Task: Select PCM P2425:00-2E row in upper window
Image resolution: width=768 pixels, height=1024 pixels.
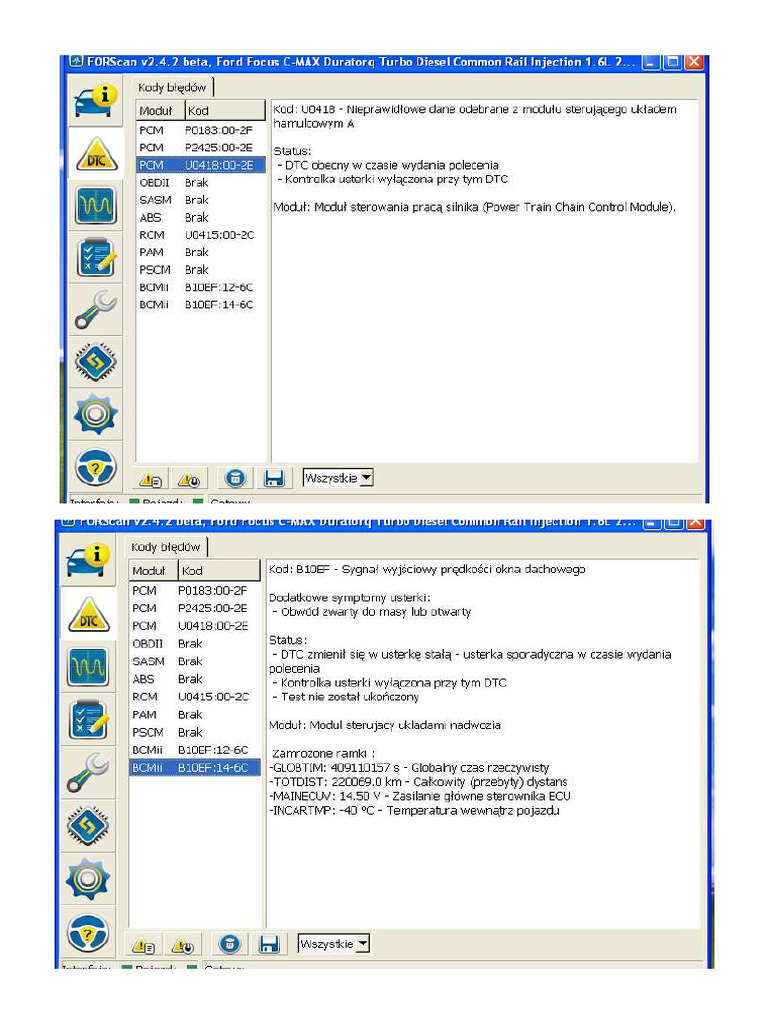Action: tap(201, 148)
